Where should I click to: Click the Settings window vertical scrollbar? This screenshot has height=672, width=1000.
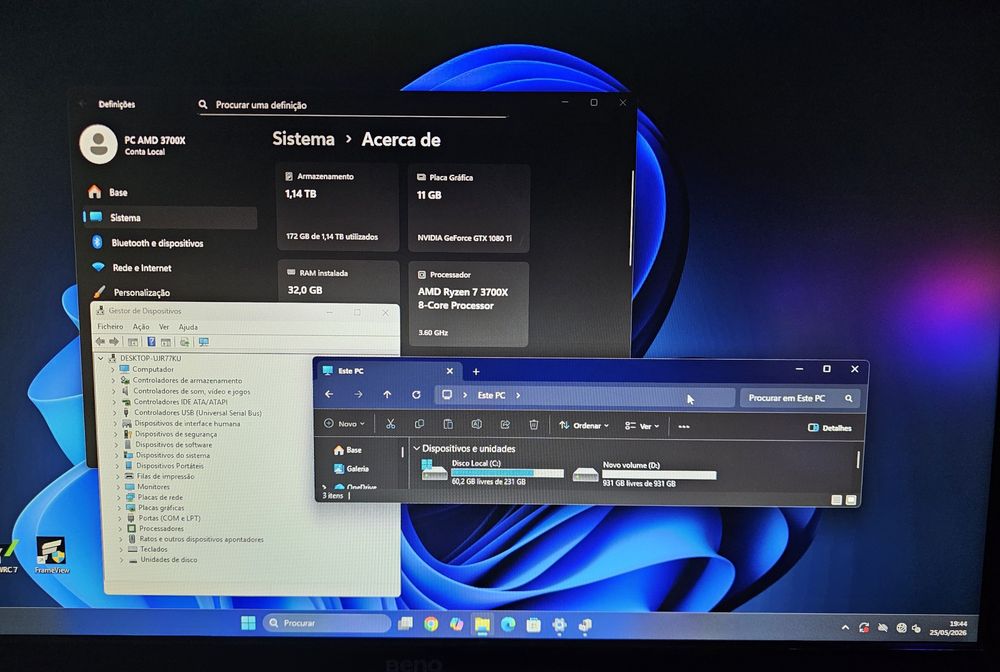(631, 217)
